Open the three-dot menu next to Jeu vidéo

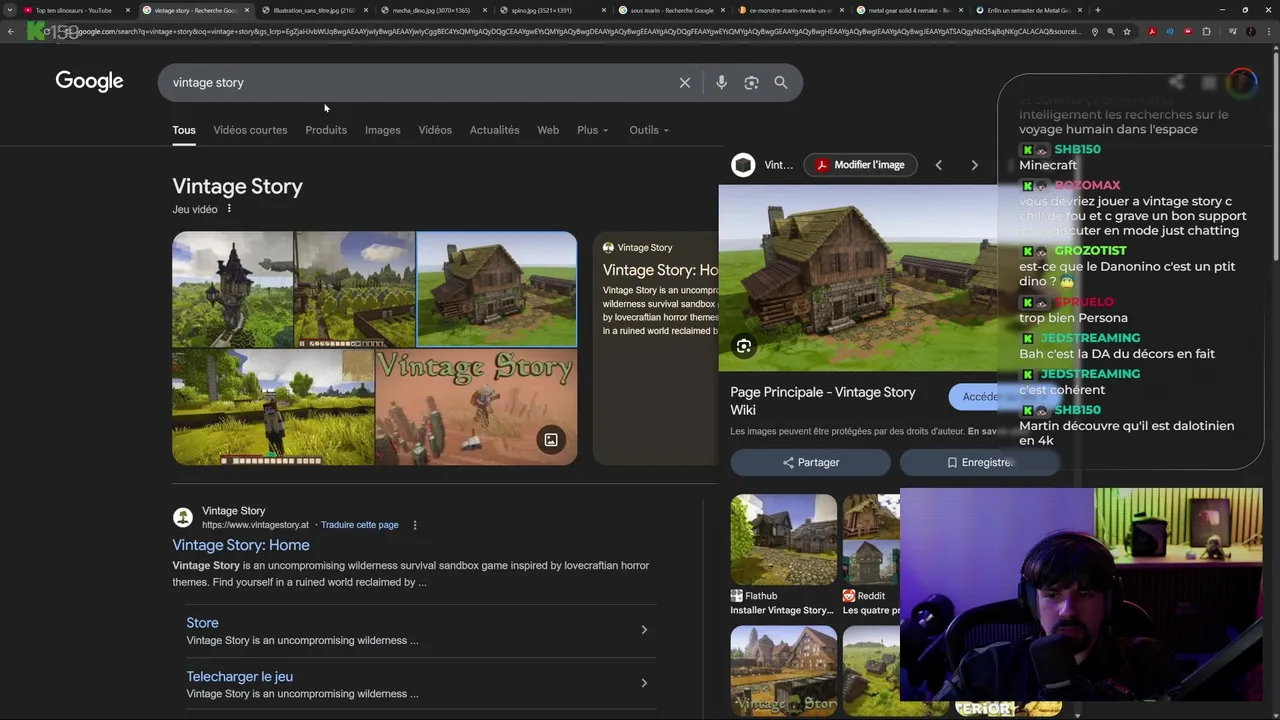click(x=229, y=209)
